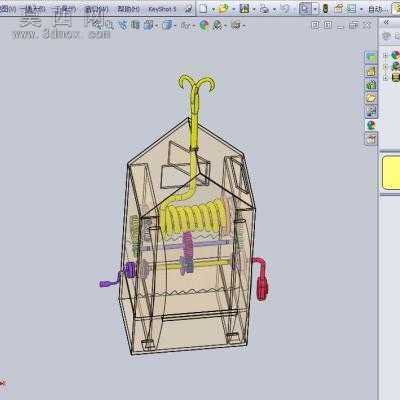This screenshot has height=400, width=400.
Task: Open the View Palette task pane tab
Action: [x=371, y=112]
